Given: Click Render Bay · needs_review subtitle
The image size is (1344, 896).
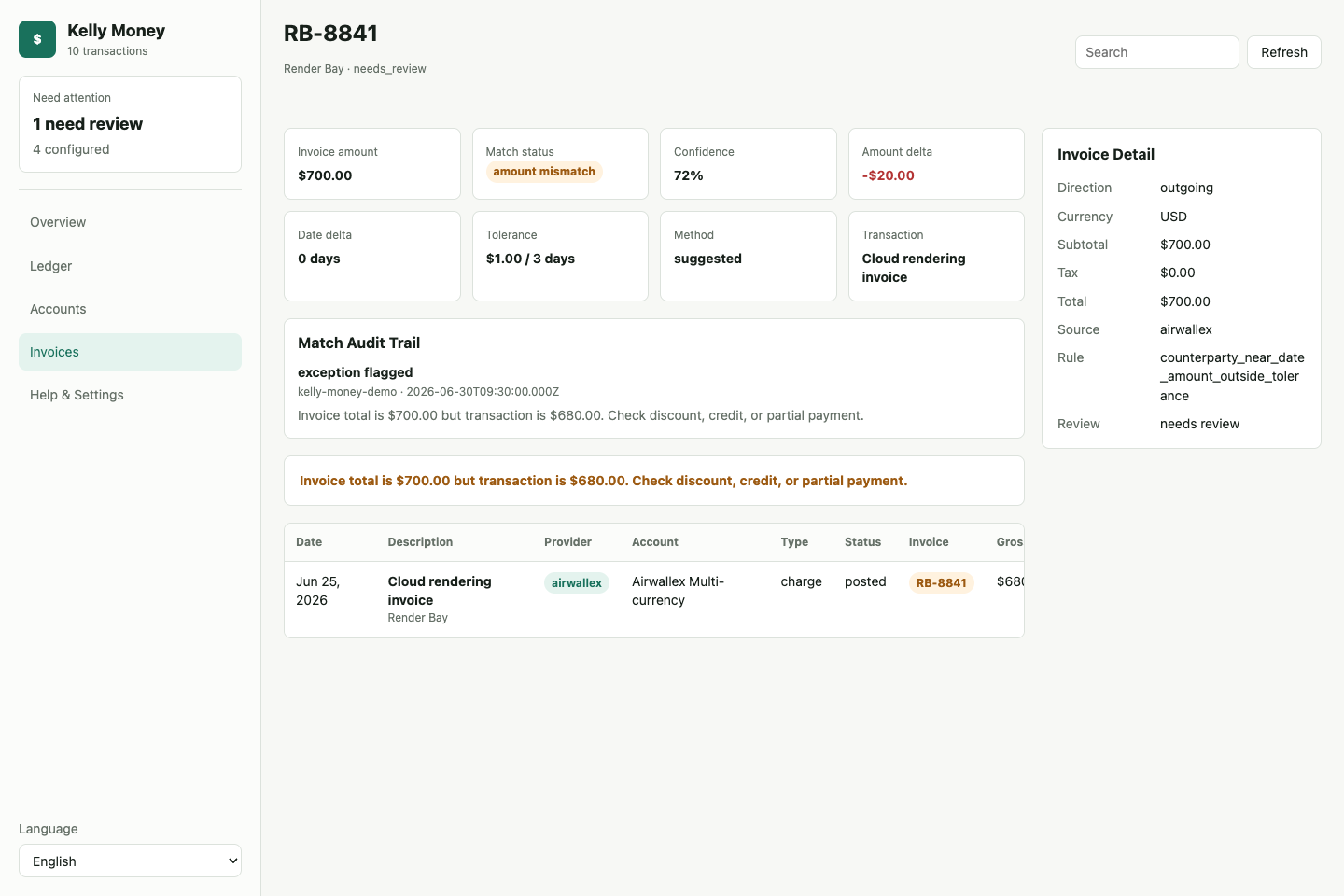Looking at the screenshot, I should (355, 69).
